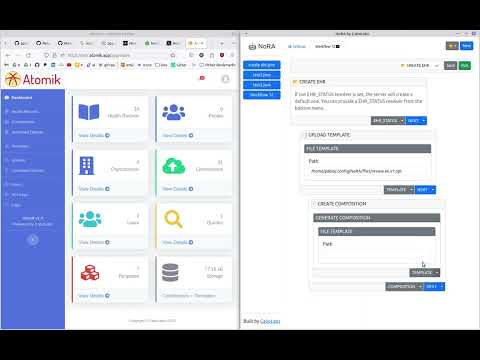Switch to the second GitHub browser tab

click(42, 43)
